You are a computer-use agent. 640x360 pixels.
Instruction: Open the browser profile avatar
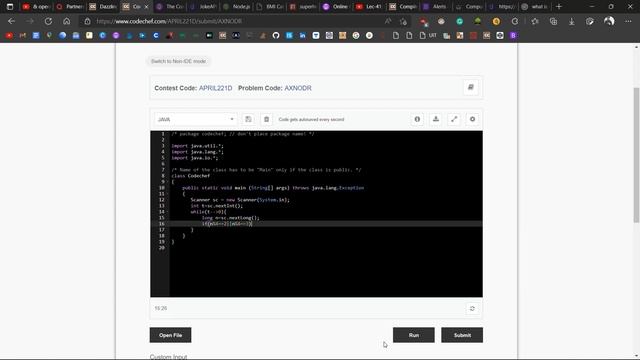pos(609,21)
